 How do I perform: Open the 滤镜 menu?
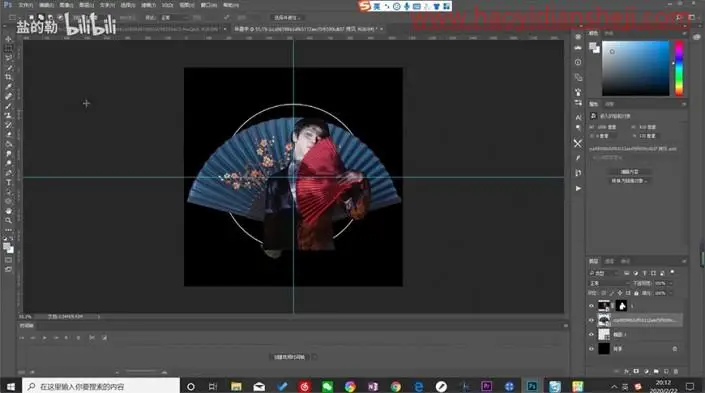coord(148,5)
